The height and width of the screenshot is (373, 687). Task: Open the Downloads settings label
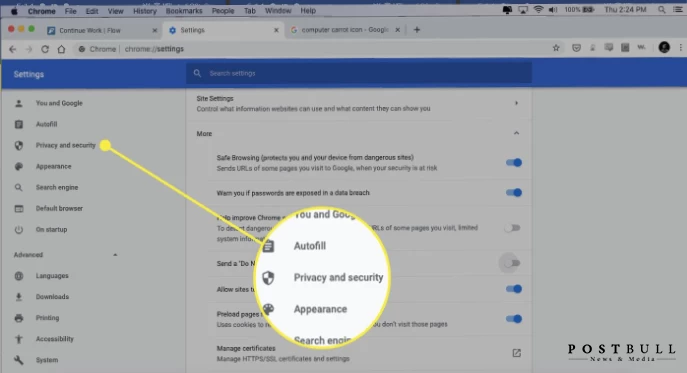click(x=52, y=297)
